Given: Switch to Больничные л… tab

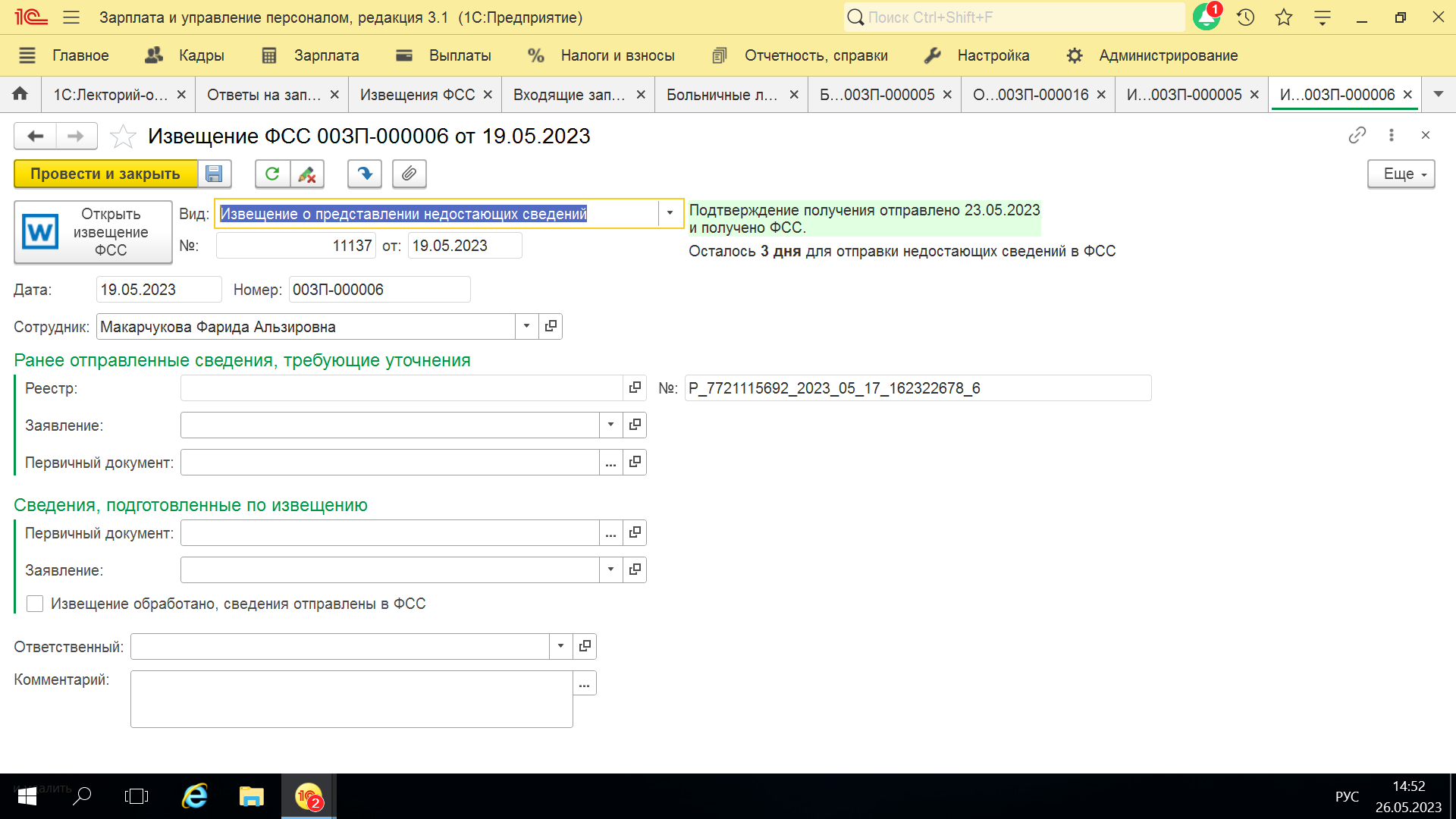Looking at the screenshot, I should (x=722, y=95).
